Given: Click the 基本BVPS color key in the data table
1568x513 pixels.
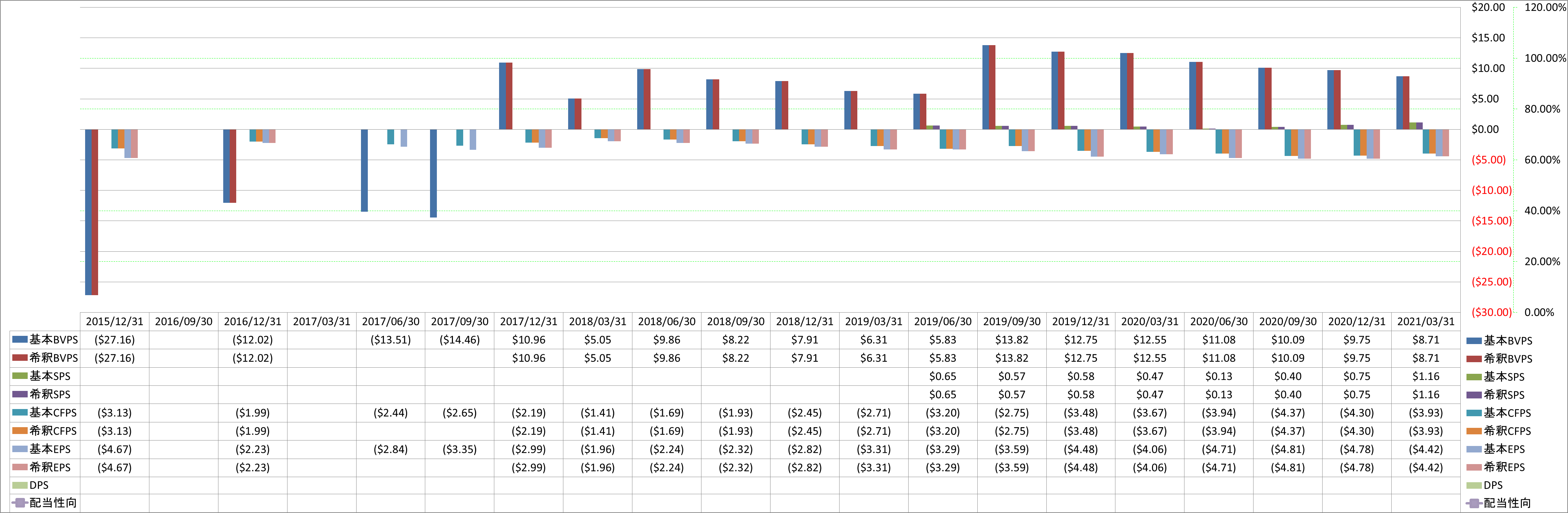Looking at the screenshot, I should [x=20, y=339].
